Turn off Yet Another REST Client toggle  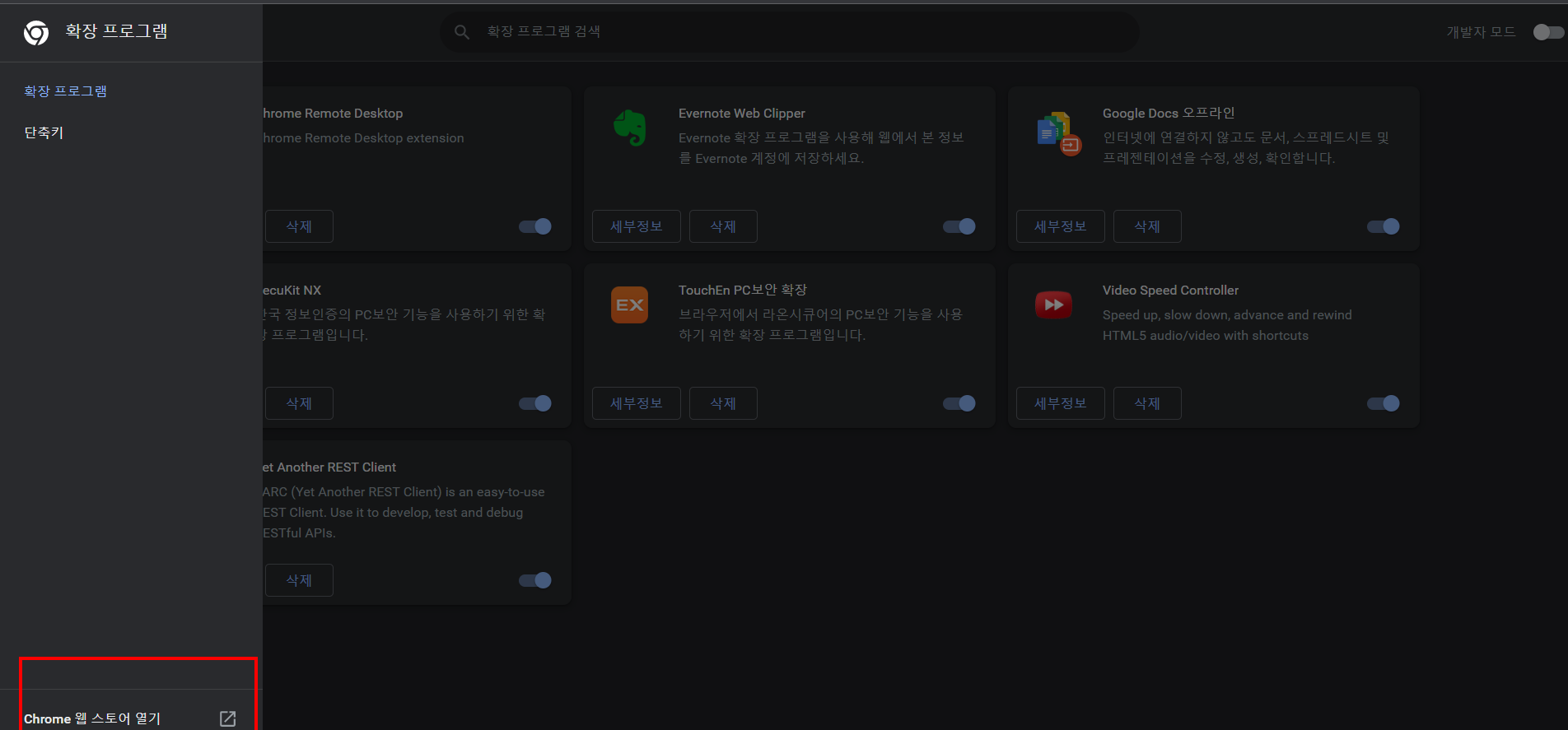tap(535, 580)
